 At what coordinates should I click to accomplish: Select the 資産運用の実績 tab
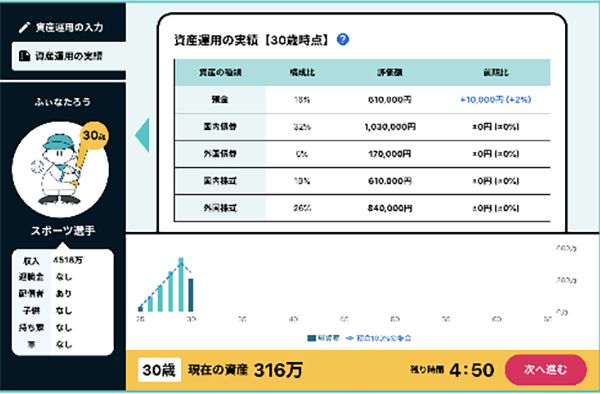tap(69, 56)
